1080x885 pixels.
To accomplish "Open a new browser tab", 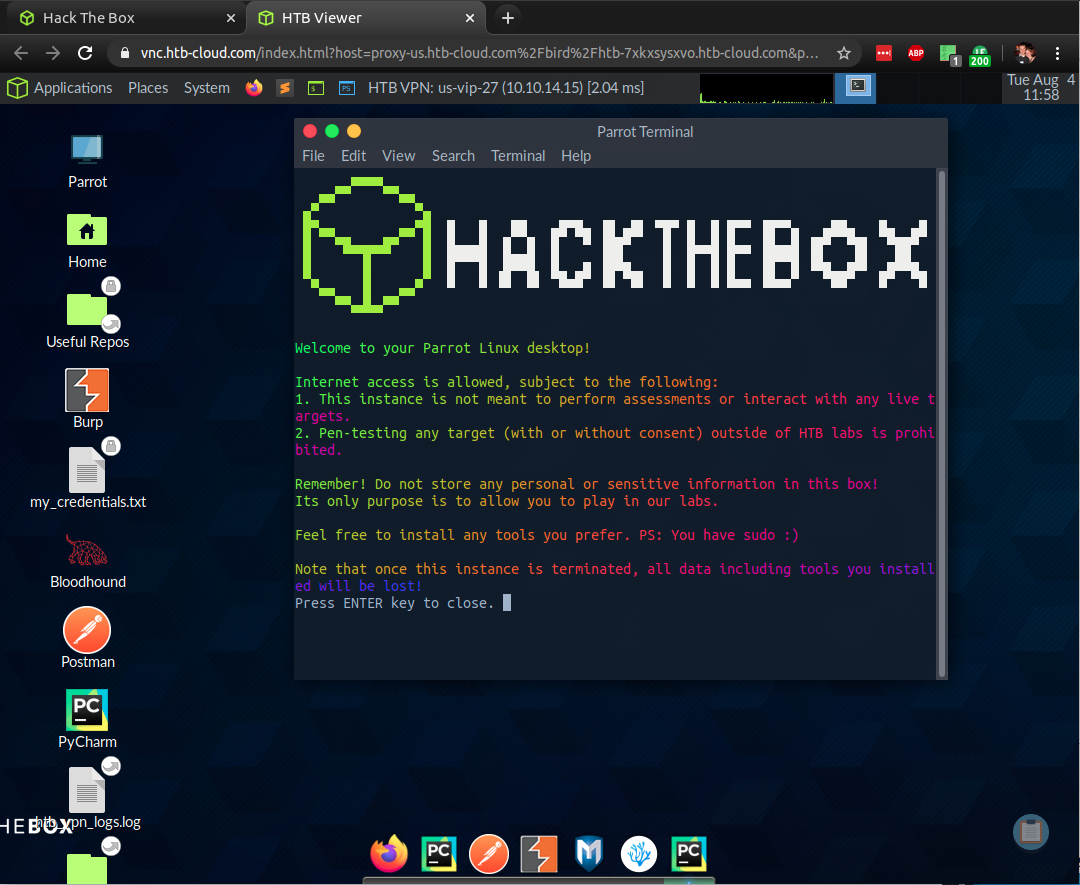I will [x=508, y=18].
